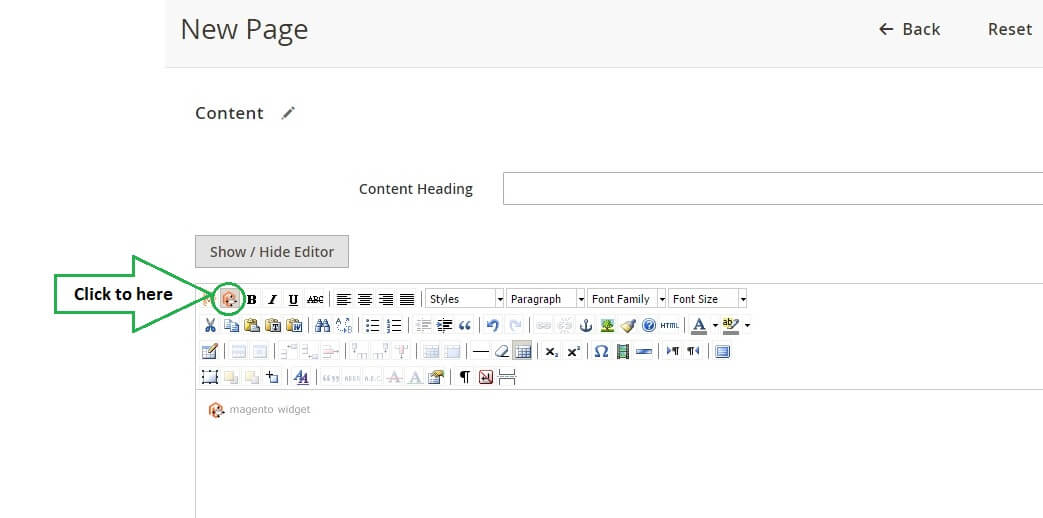Toggle italic formatting
Screen dimensions: 1043x518
click(272, 299)
